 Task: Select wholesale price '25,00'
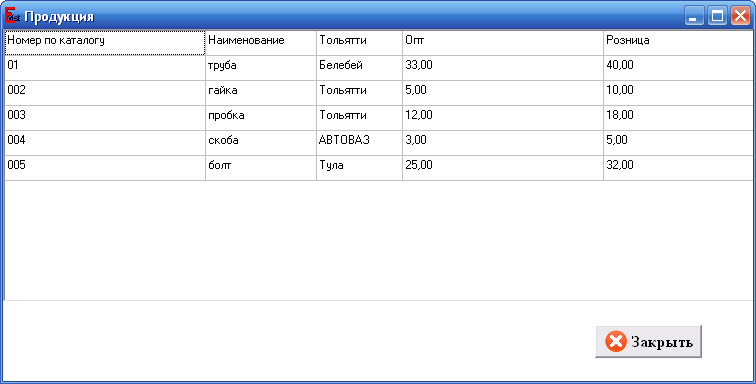[x=503, y=168]
